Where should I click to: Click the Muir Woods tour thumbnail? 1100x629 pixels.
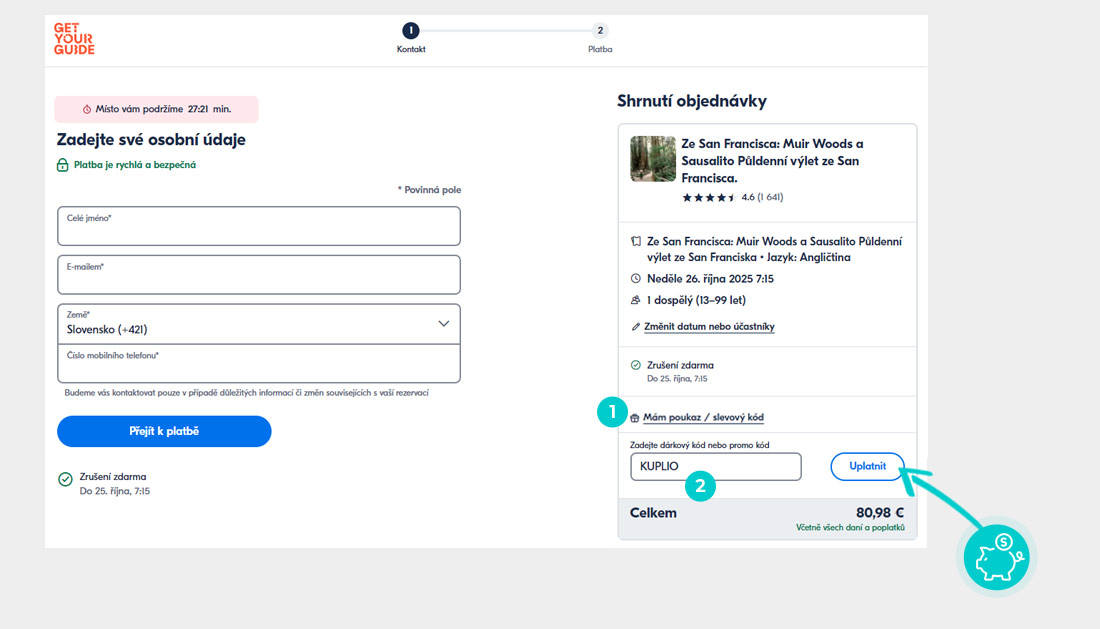(x=652, y=158)
